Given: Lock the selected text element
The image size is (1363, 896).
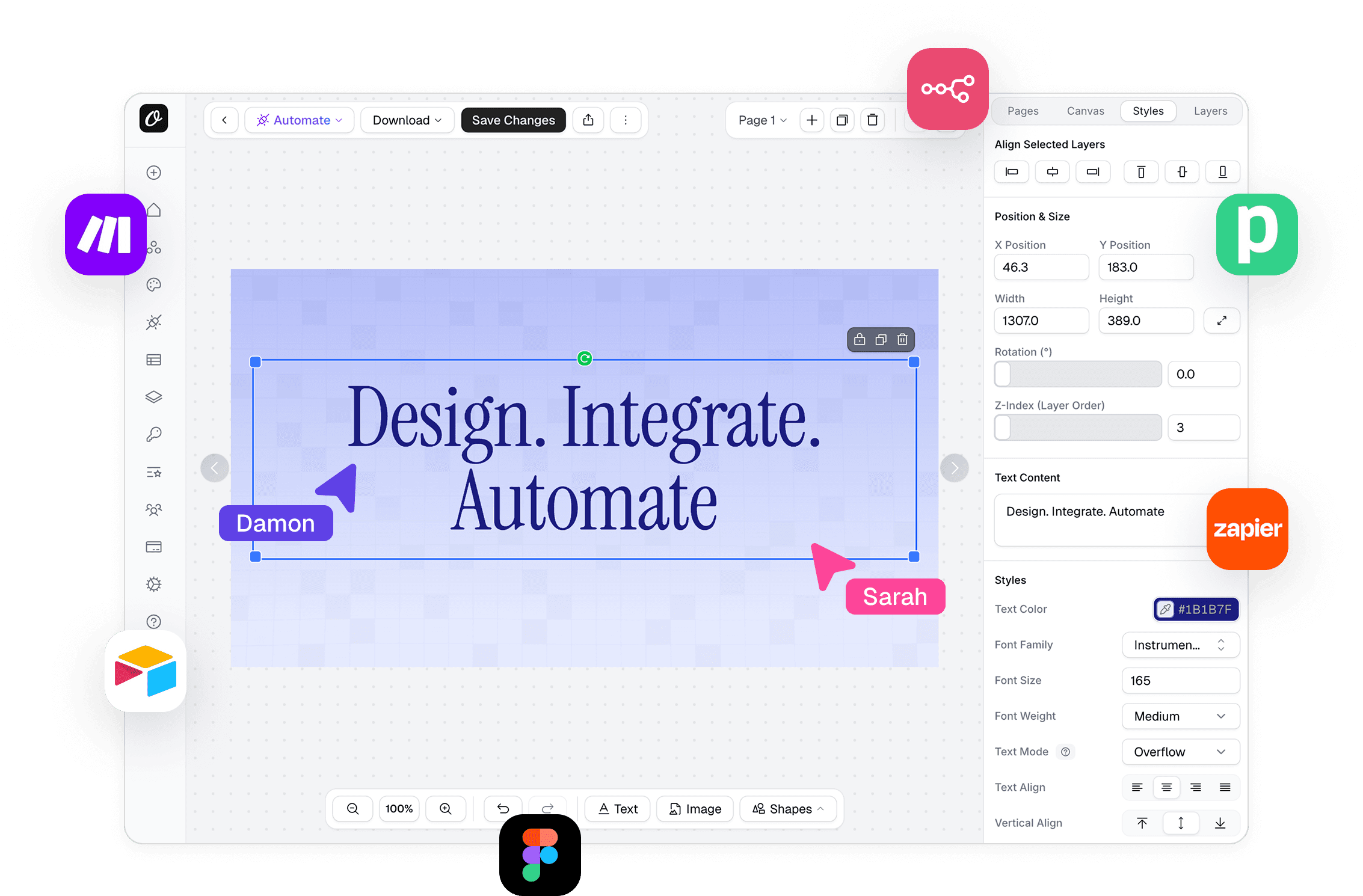Looking at the screenshot, I should click(x=859, y=339).
